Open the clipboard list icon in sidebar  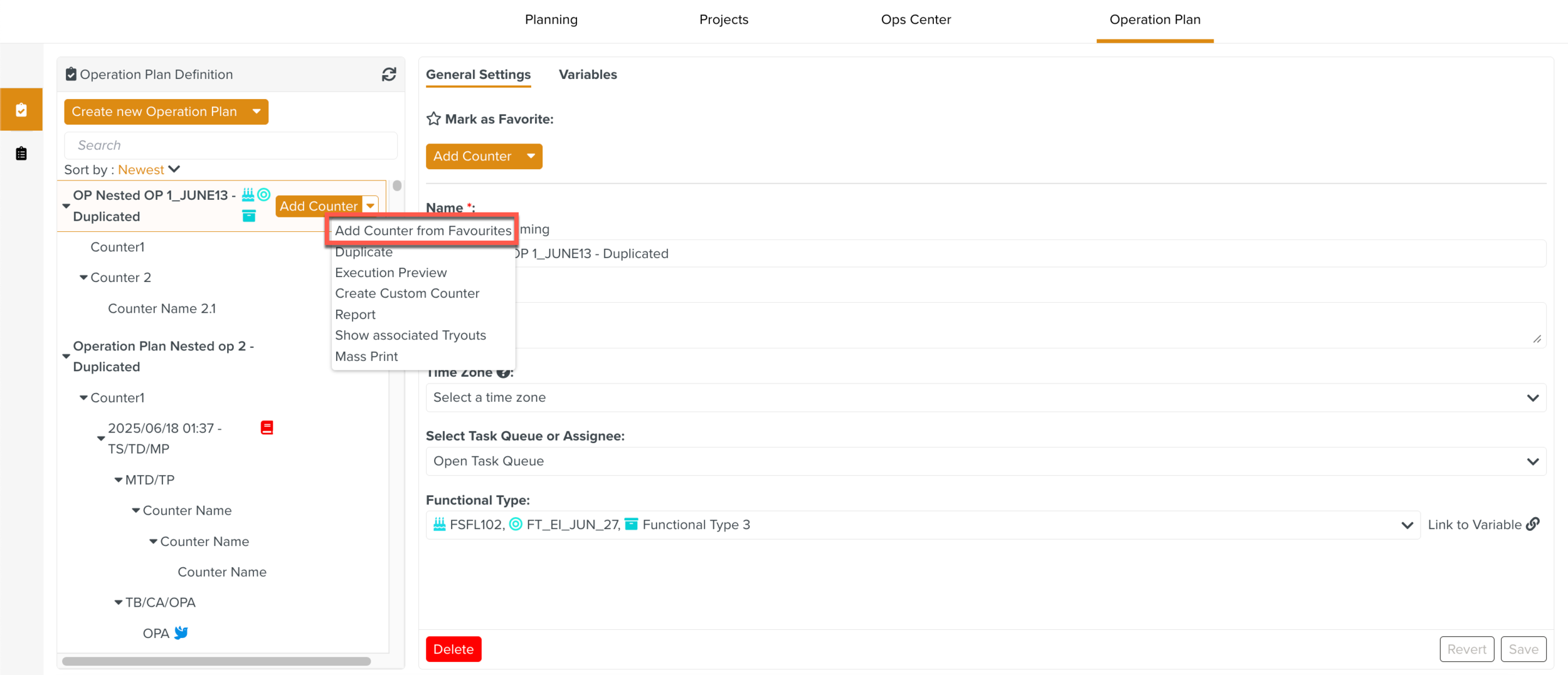pyautogui.click(x=21, y=154)
